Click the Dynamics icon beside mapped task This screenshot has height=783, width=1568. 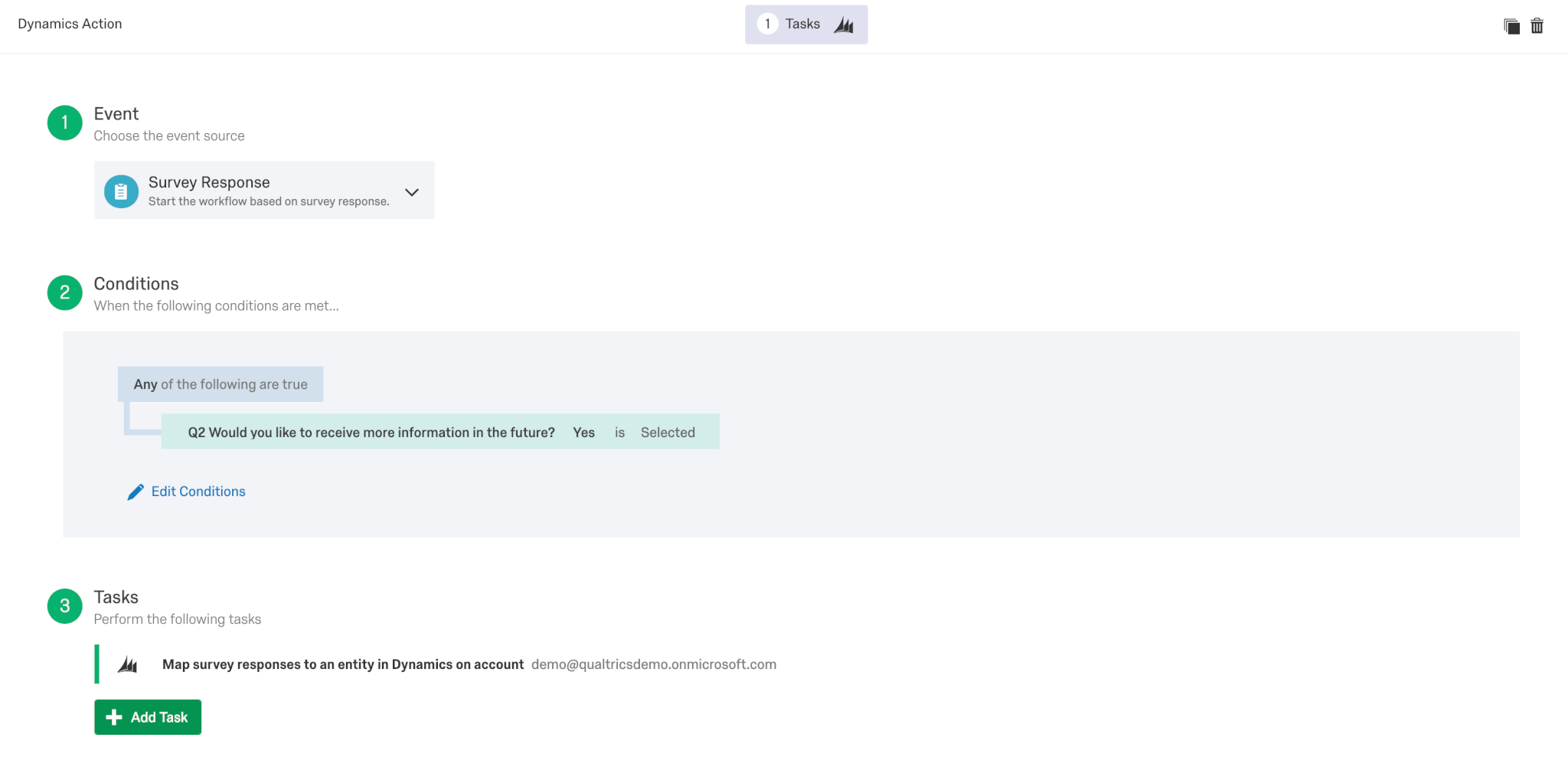128,664
